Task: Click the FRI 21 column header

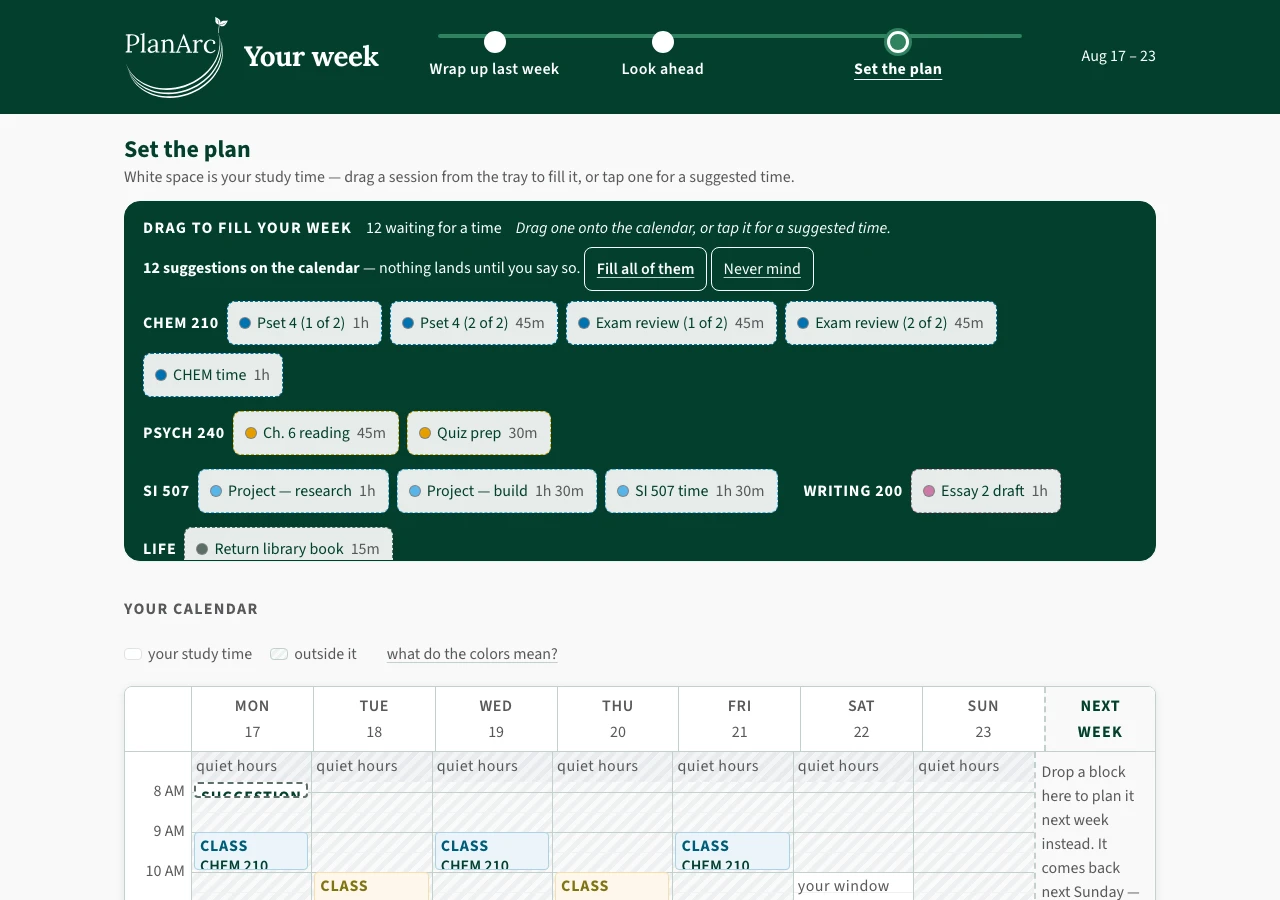Action: pyautogui.click(x=740, y=719)
